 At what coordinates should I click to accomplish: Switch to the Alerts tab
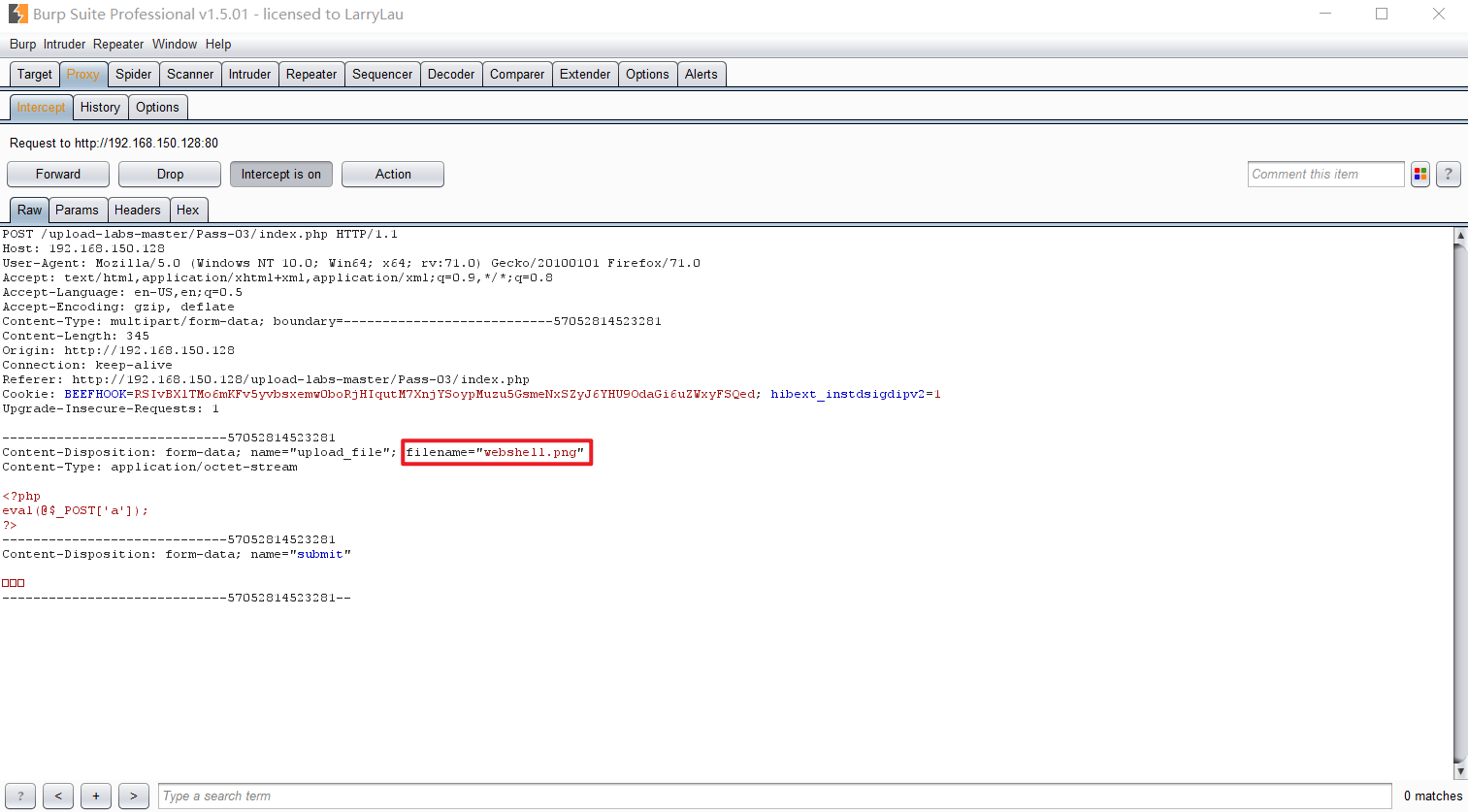[x=701, y=74]
